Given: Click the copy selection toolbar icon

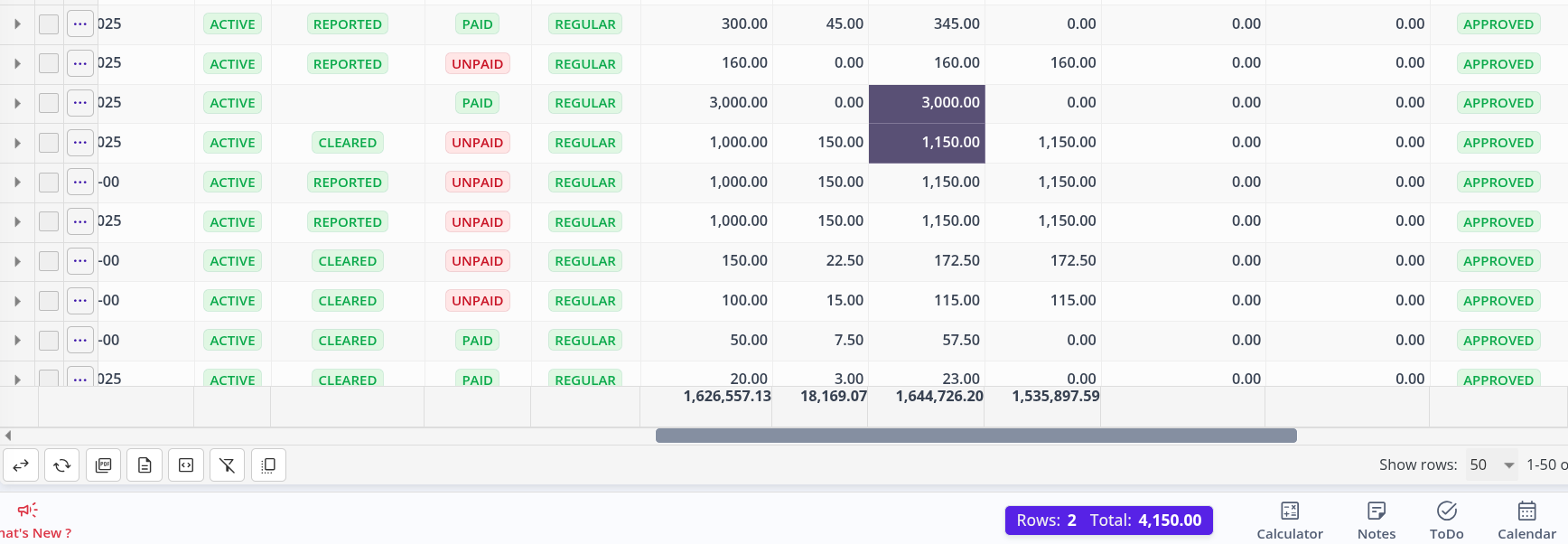Looking at the screenshot, I should pyautogui.click(x=268, y=465).
